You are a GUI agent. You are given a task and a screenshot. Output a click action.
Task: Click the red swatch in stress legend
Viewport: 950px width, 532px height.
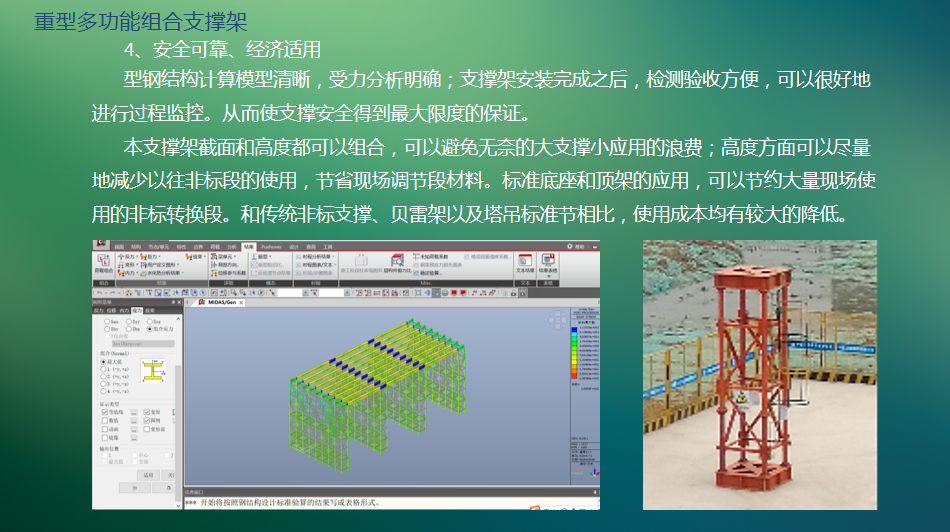coord(574,378)
